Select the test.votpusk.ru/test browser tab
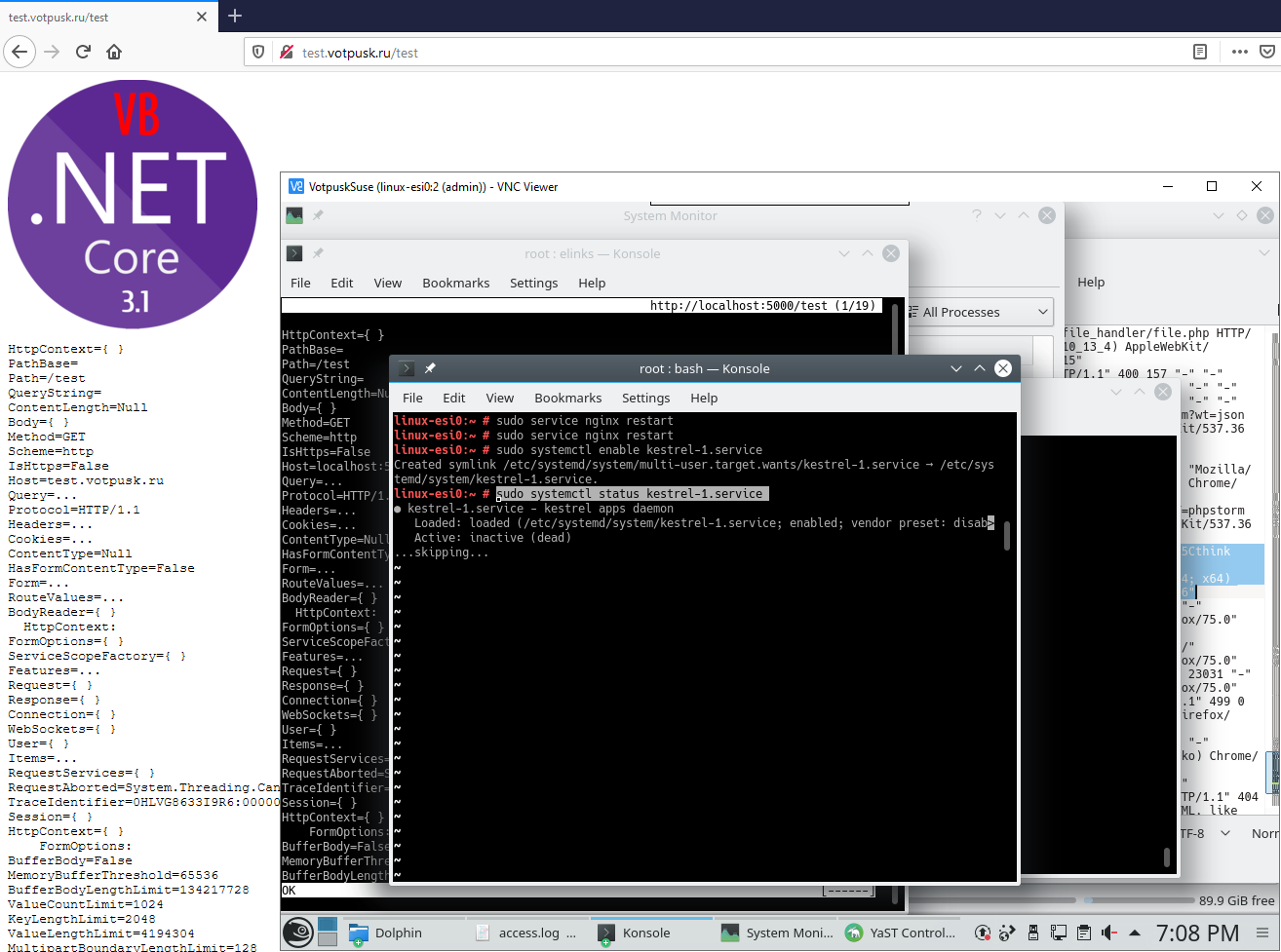 pos(107,17)
